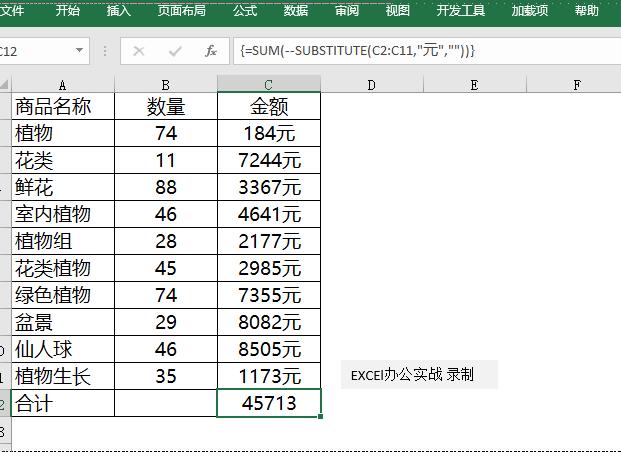The height and width of the screenshot is (452, 621).
Task: Select the 公式 ribbon tab
Action: tap(245, 11)
